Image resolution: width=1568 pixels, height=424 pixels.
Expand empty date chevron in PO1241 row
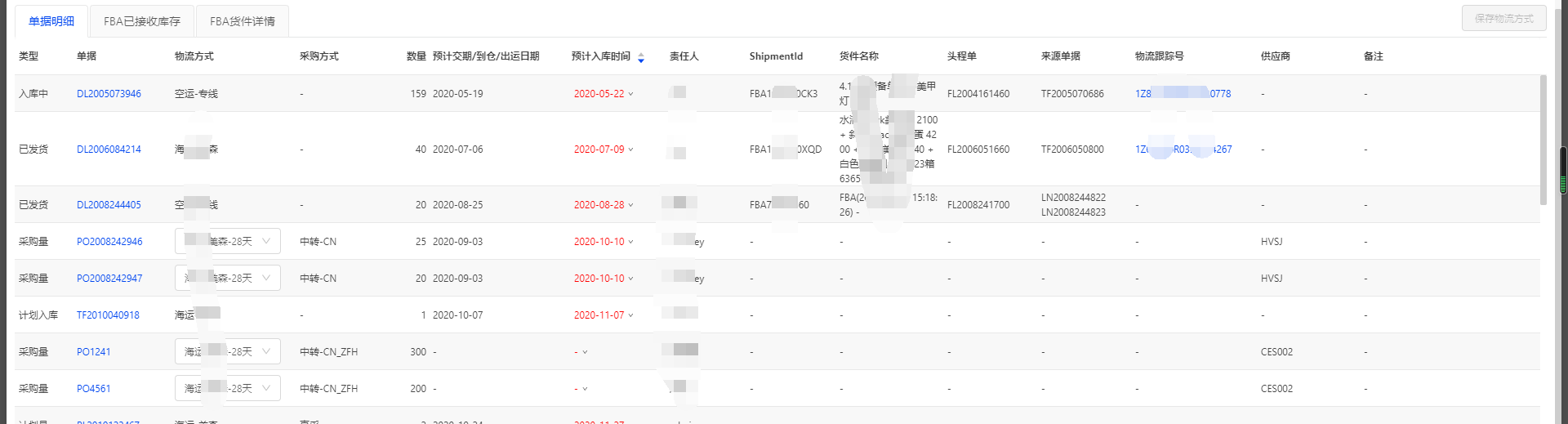[585, 352]
